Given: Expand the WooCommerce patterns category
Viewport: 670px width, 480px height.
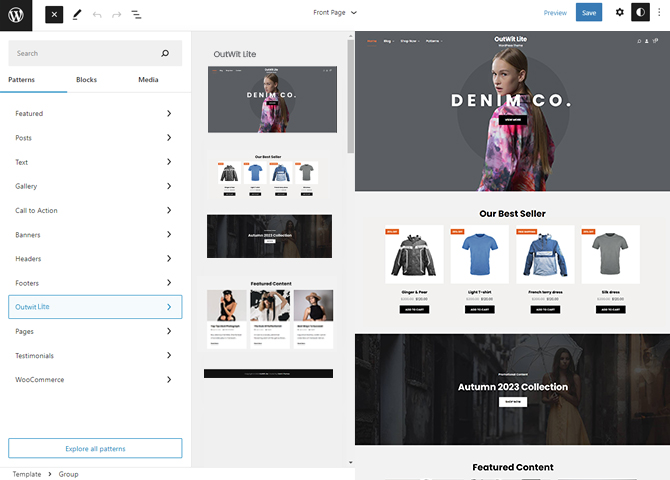Looking at the screenshot, I should pos(95,380).
